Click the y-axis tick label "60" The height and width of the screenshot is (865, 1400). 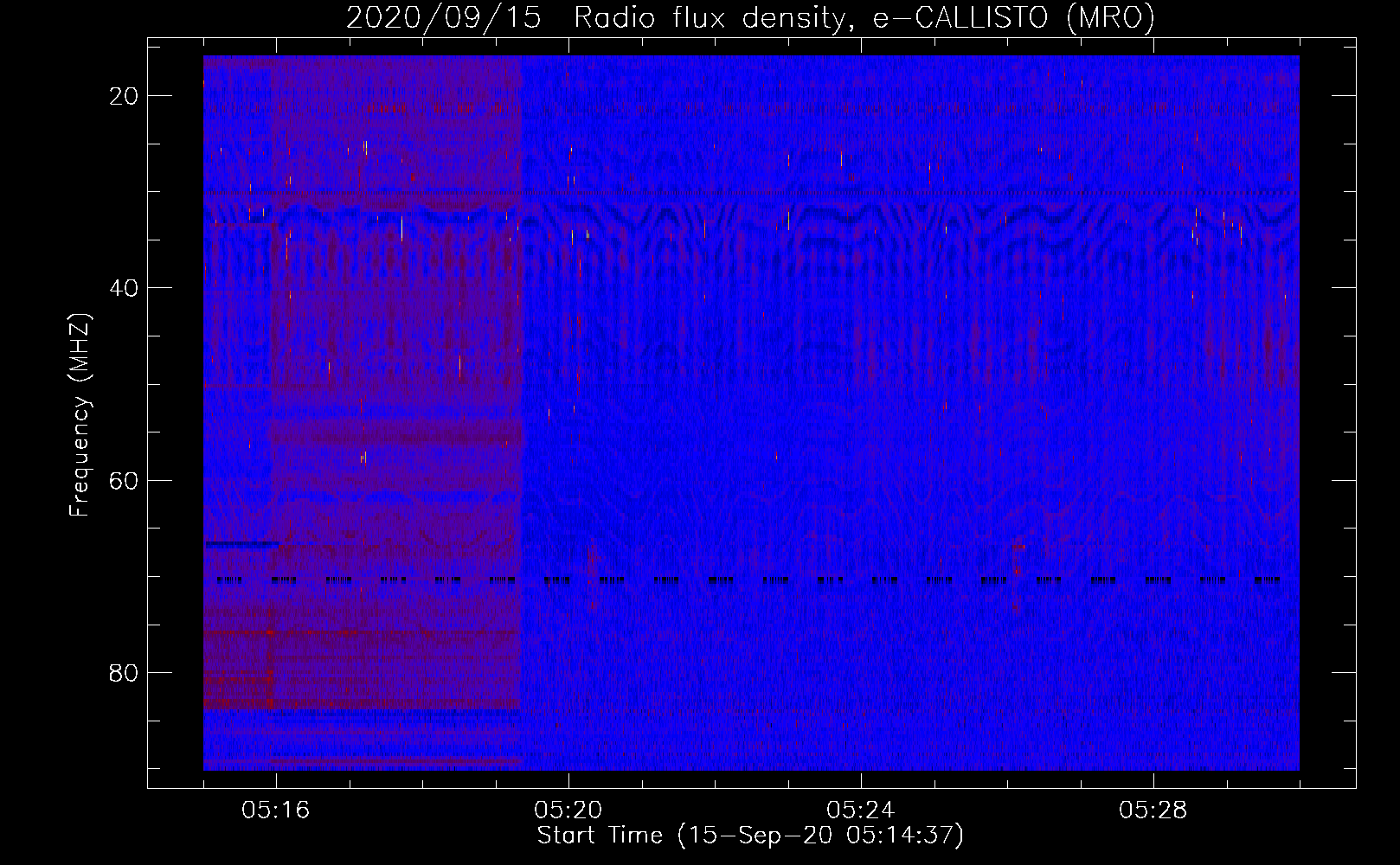[124, 480]
